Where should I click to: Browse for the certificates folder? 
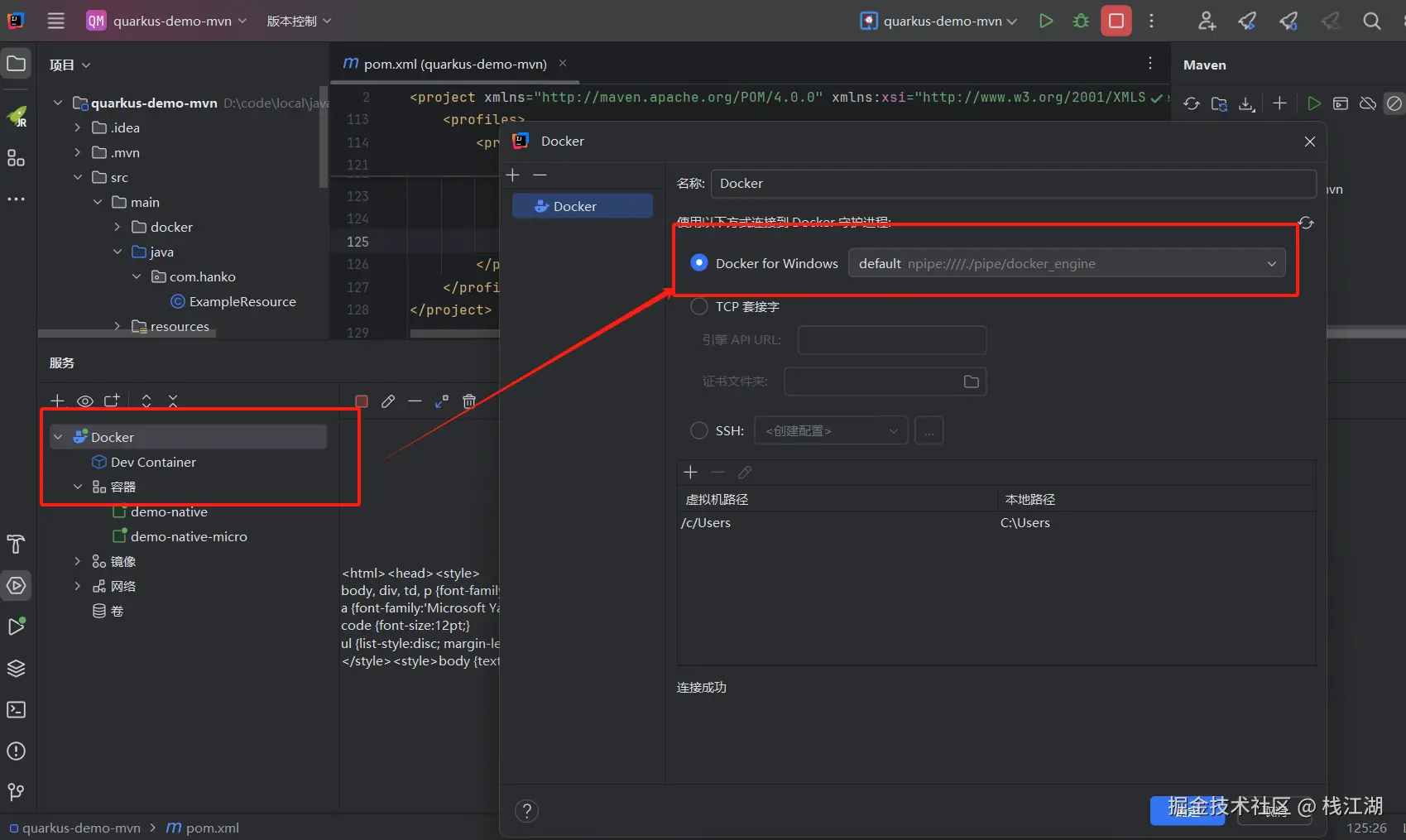pyautogui.click(x=972, y=382)
